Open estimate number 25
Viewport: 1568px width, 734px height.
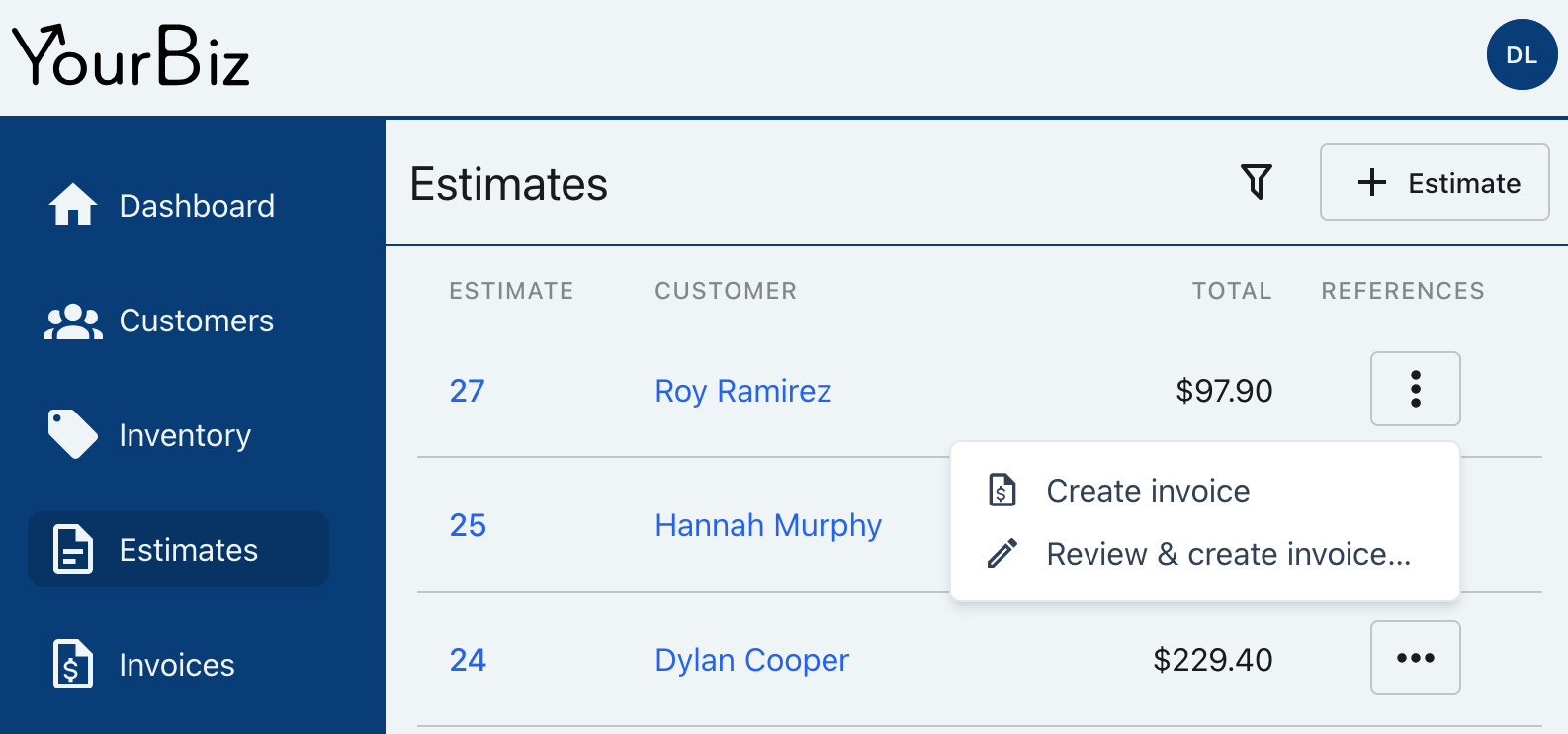point(468,525)
